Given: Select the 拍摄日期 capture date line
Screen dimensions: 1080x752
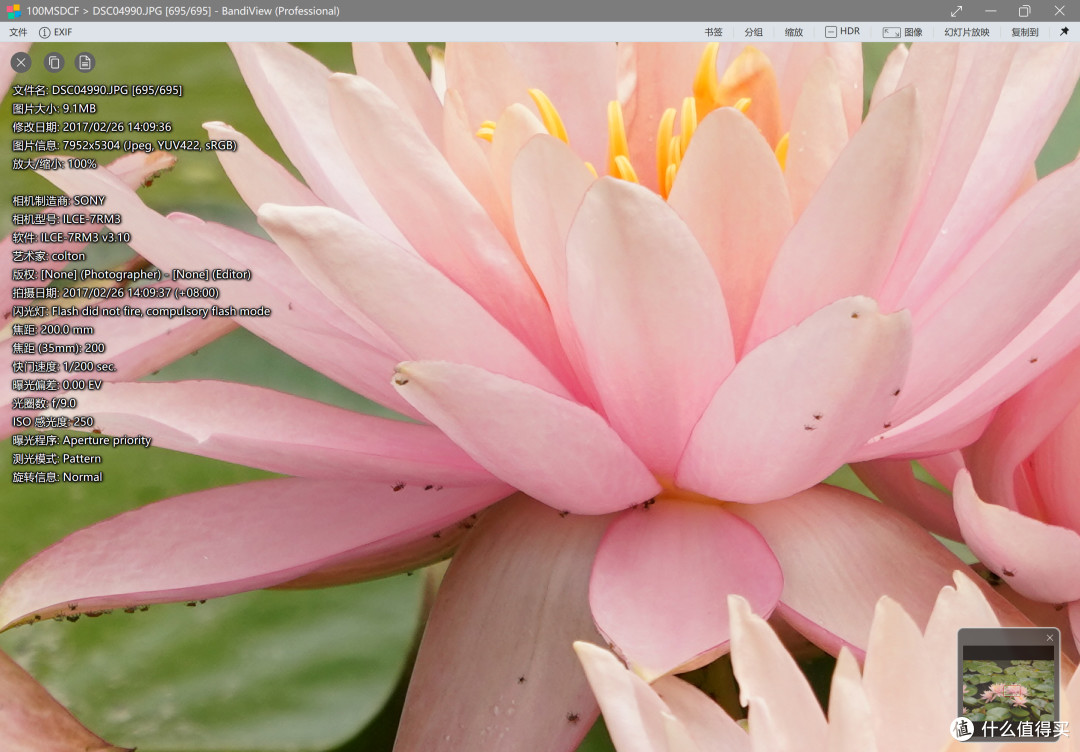Looking at the screenshot, I should [x=116, y=293].
